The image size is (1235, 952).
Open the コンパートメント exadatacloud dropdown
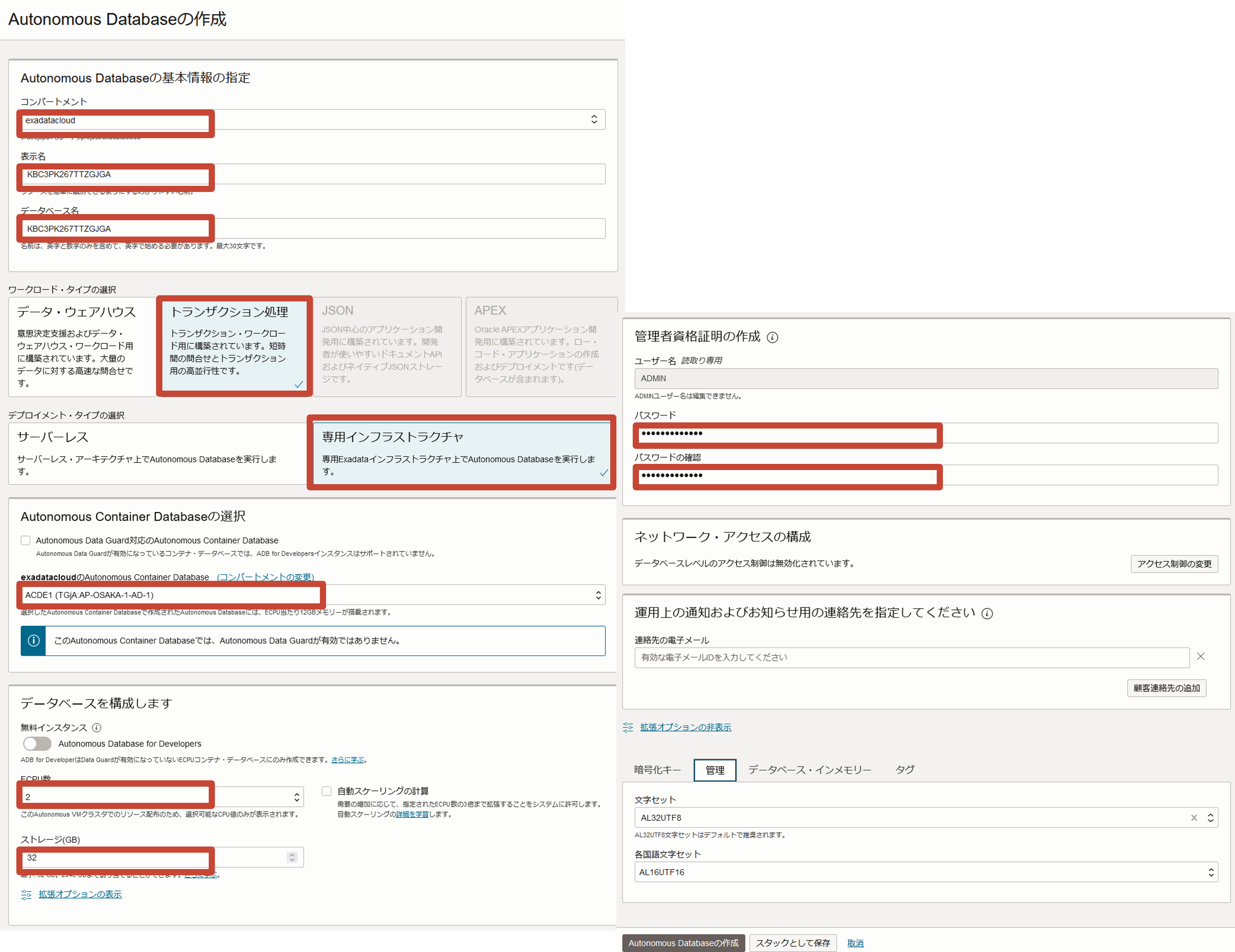[594, 119]
